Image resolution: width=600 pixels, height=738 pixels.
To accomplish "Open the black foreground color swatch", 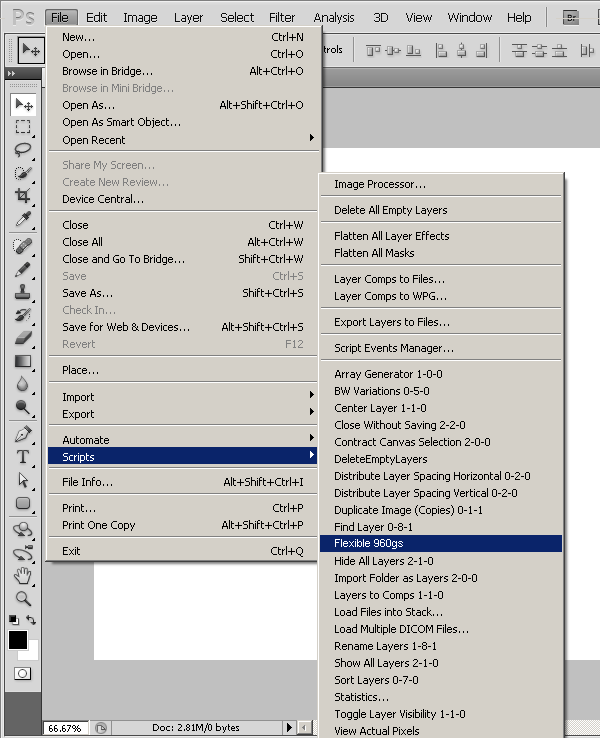I will pos(18,640).
